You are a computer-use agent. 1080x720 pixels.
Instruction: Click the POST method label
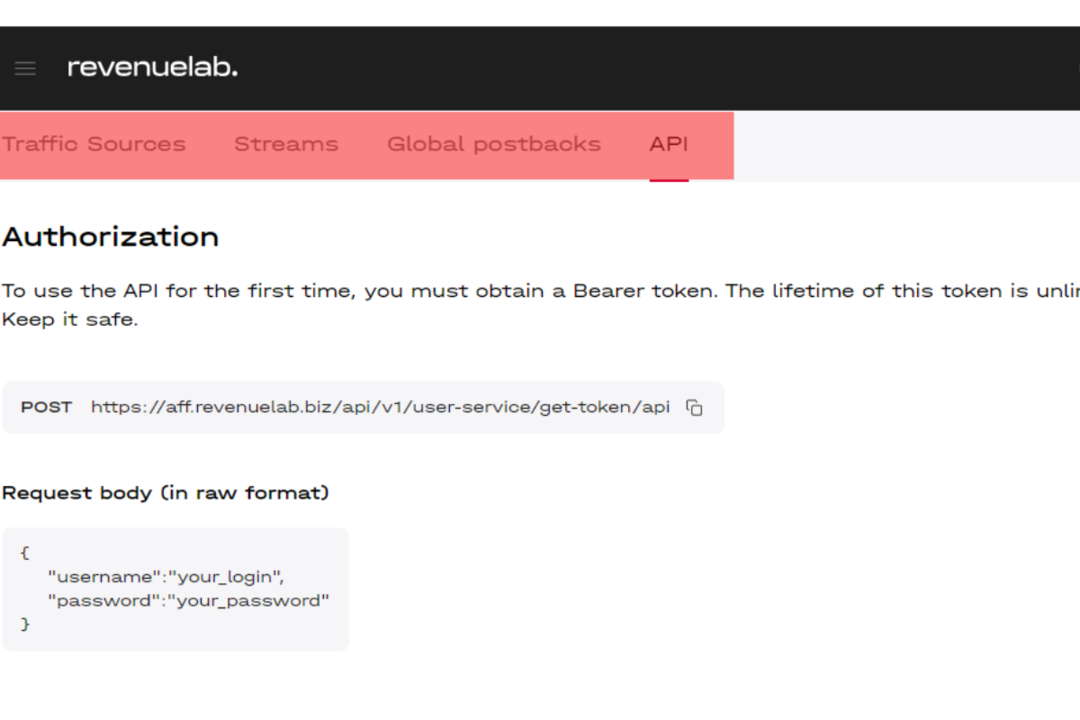(x=46, y=407)
